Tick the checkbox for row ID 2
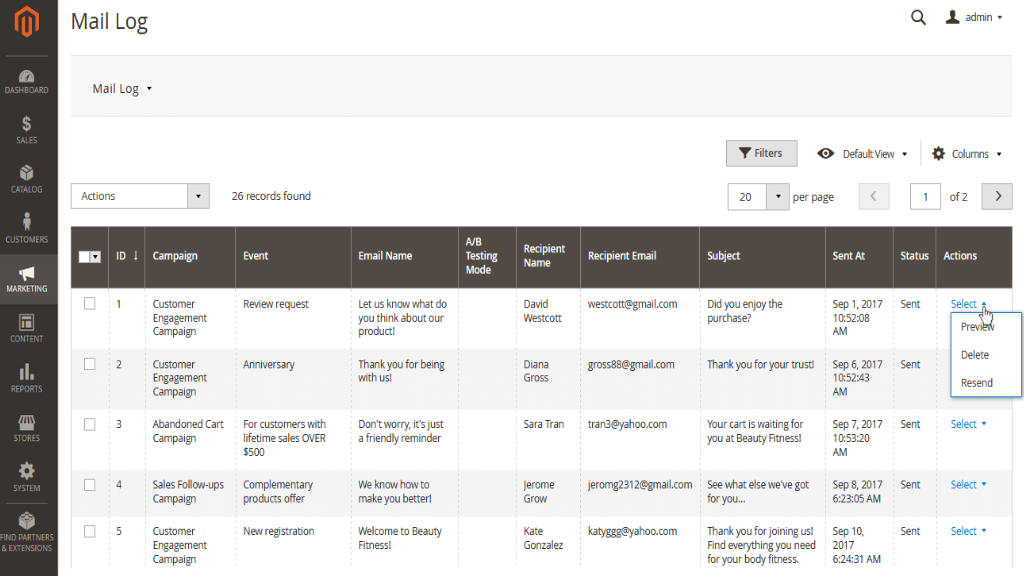This screenshot has width=1024, height=576. point(89,364)
